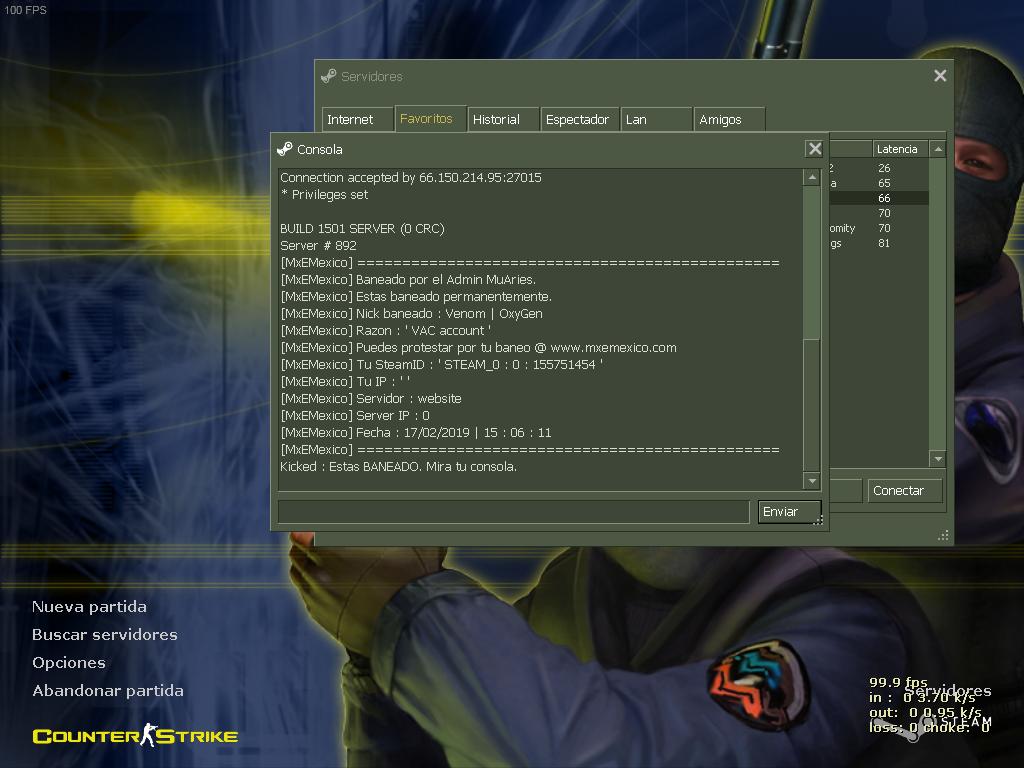Screen dimensions: 1024x768
Task: Close the Servidores window
Action: tap(940, 76)
